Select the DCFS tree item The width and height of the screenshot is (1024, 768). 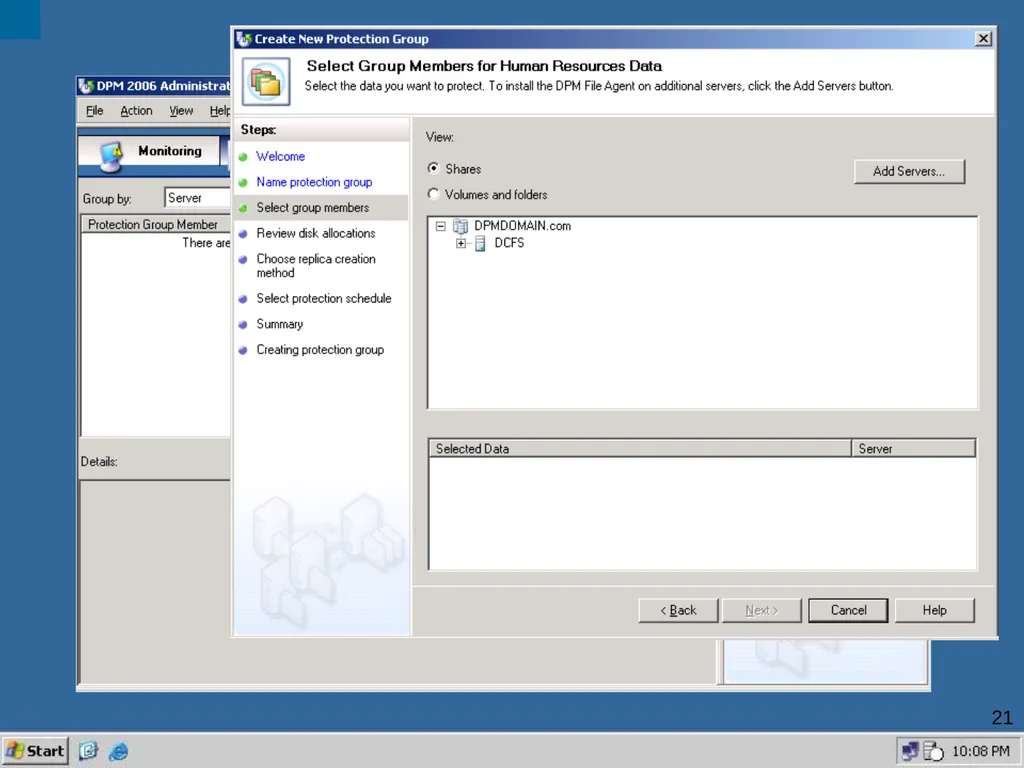point(509,243)
